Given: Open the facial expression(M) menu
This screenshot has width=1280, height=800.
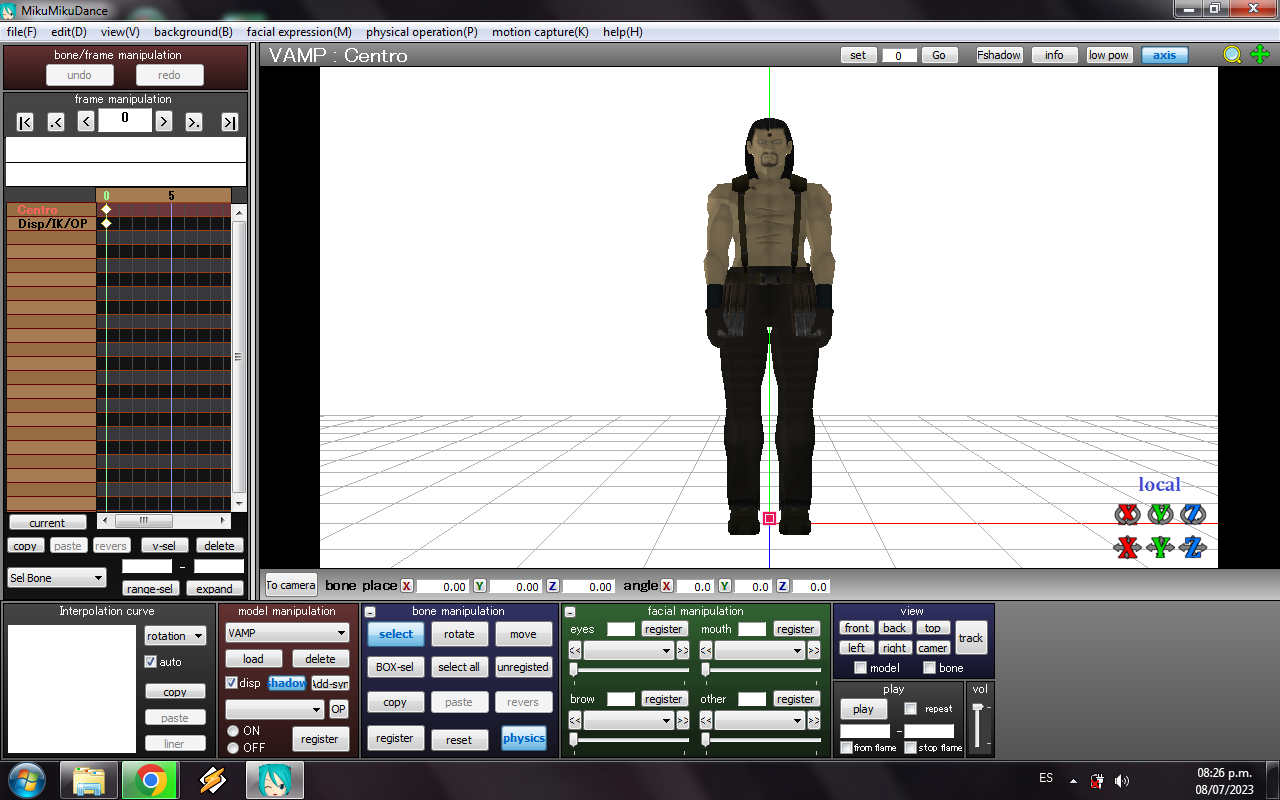Looking at the screenshot, I should pos(299,31).
